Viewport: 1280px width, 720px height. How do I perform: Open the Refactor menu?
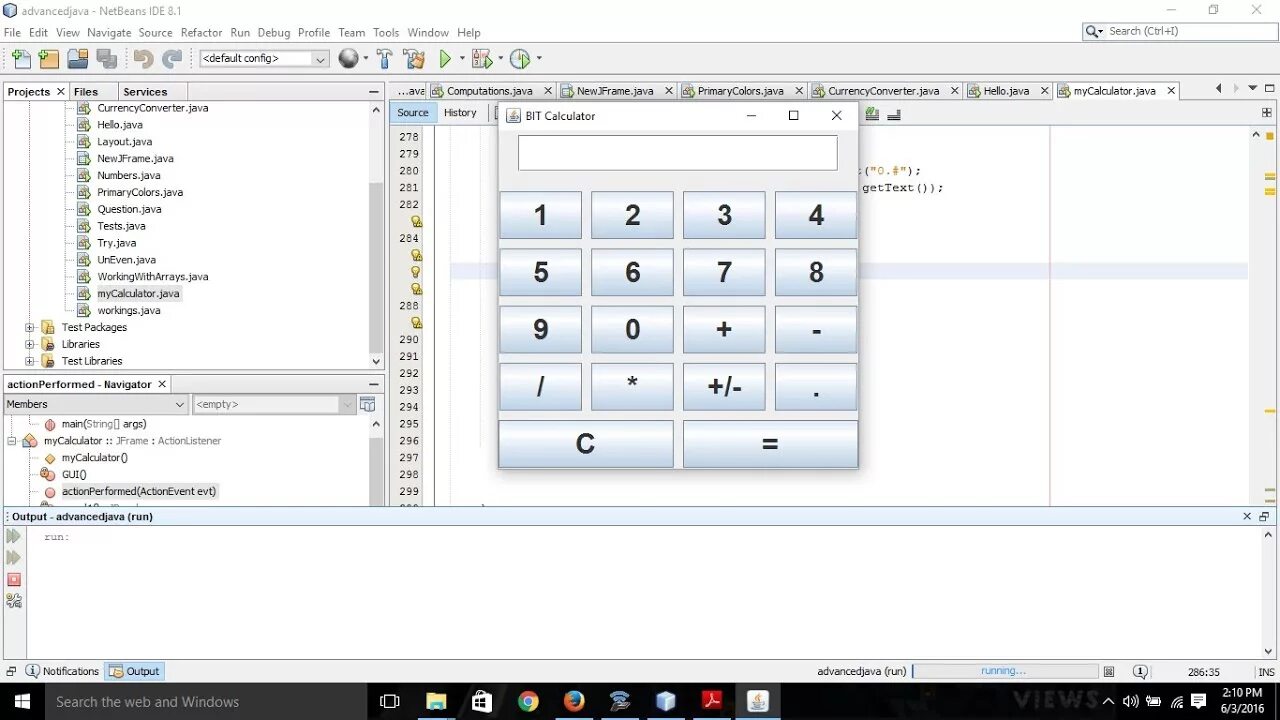[201, 32]
